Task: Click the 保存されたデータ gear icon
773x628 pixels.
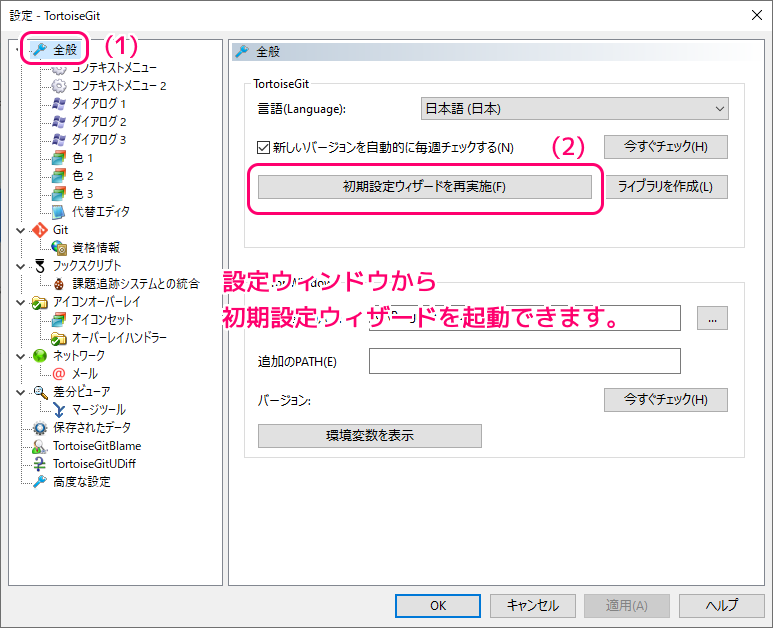Action: point(40,428)
